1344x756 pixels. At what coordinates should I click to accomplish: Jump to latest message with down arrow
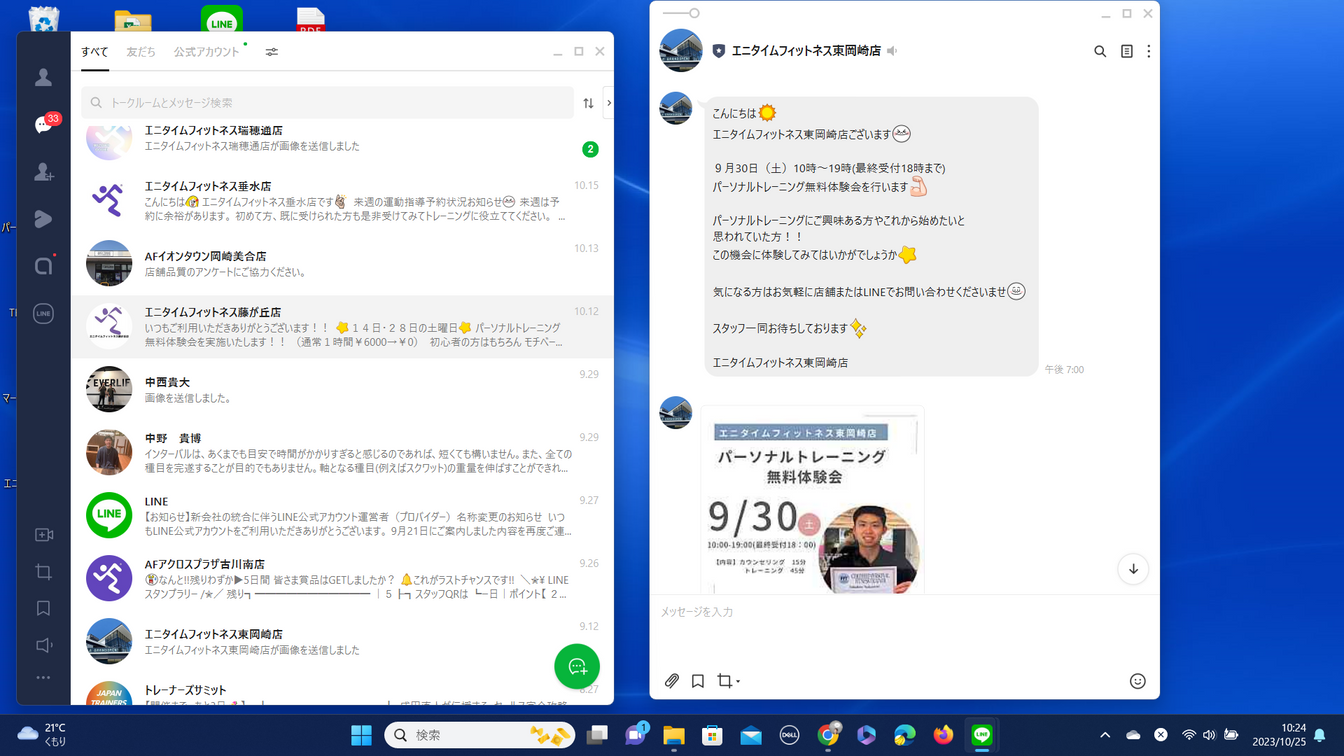[1133, 569]
